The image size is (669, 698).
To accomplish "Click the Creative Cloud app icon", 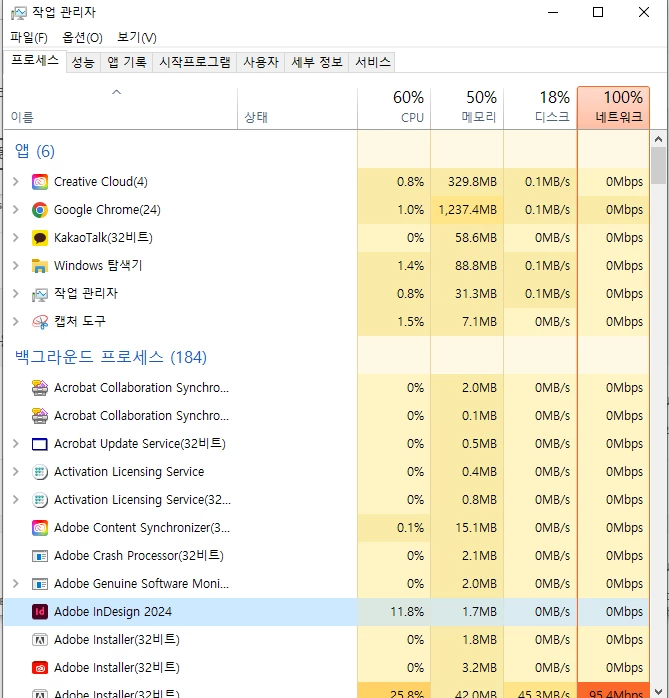I will [x=40, y=182].
